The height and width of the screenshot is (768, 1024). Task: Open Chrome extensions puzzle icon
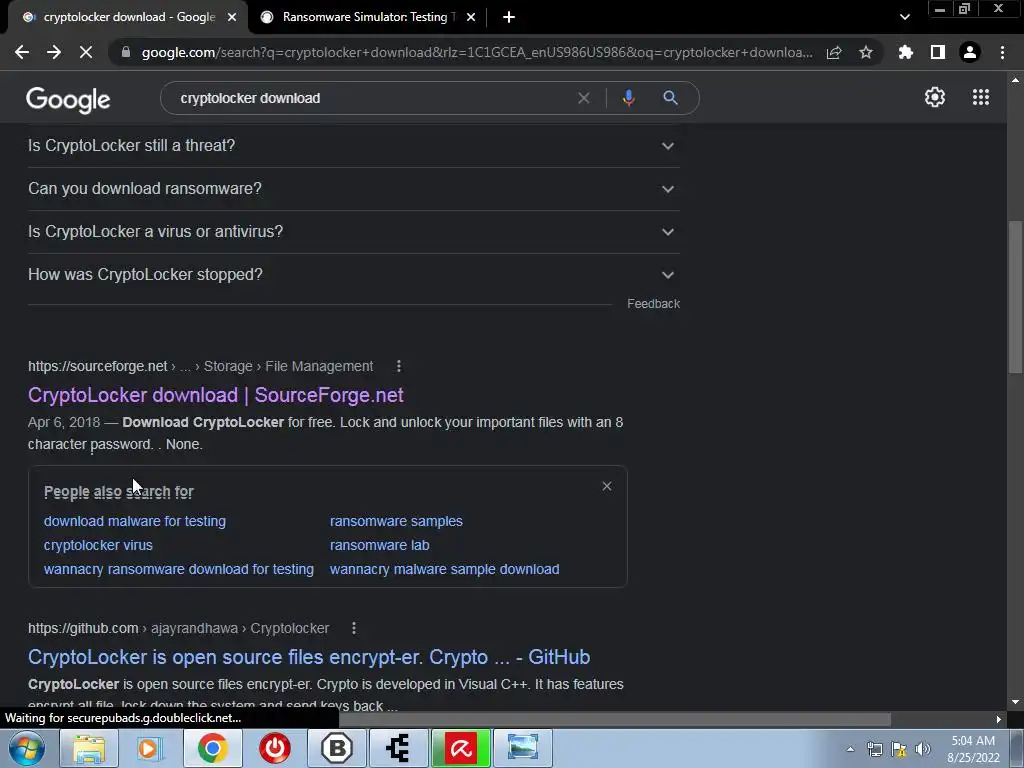click(906, 52)
